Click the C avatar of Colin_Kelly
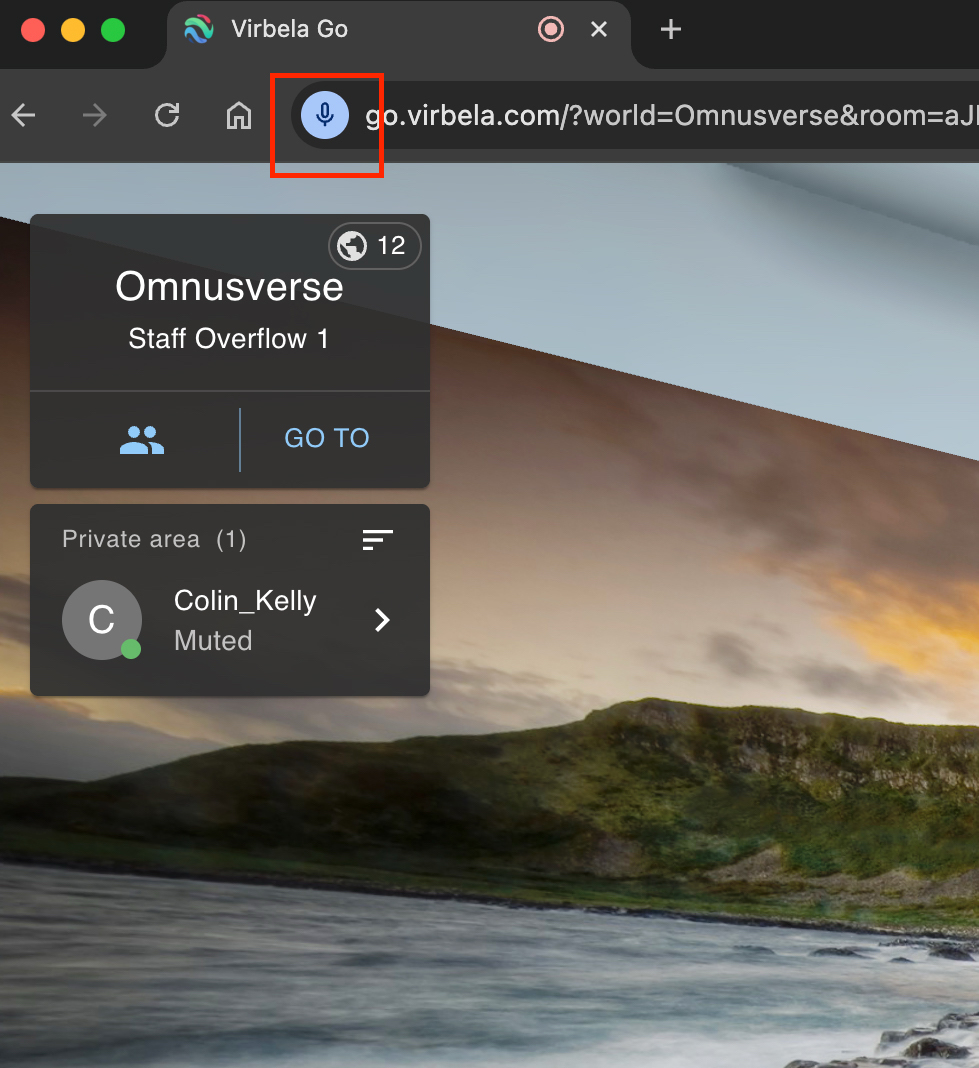The height and width of the screenshot is (1068, 979). [x=102, y=620]
